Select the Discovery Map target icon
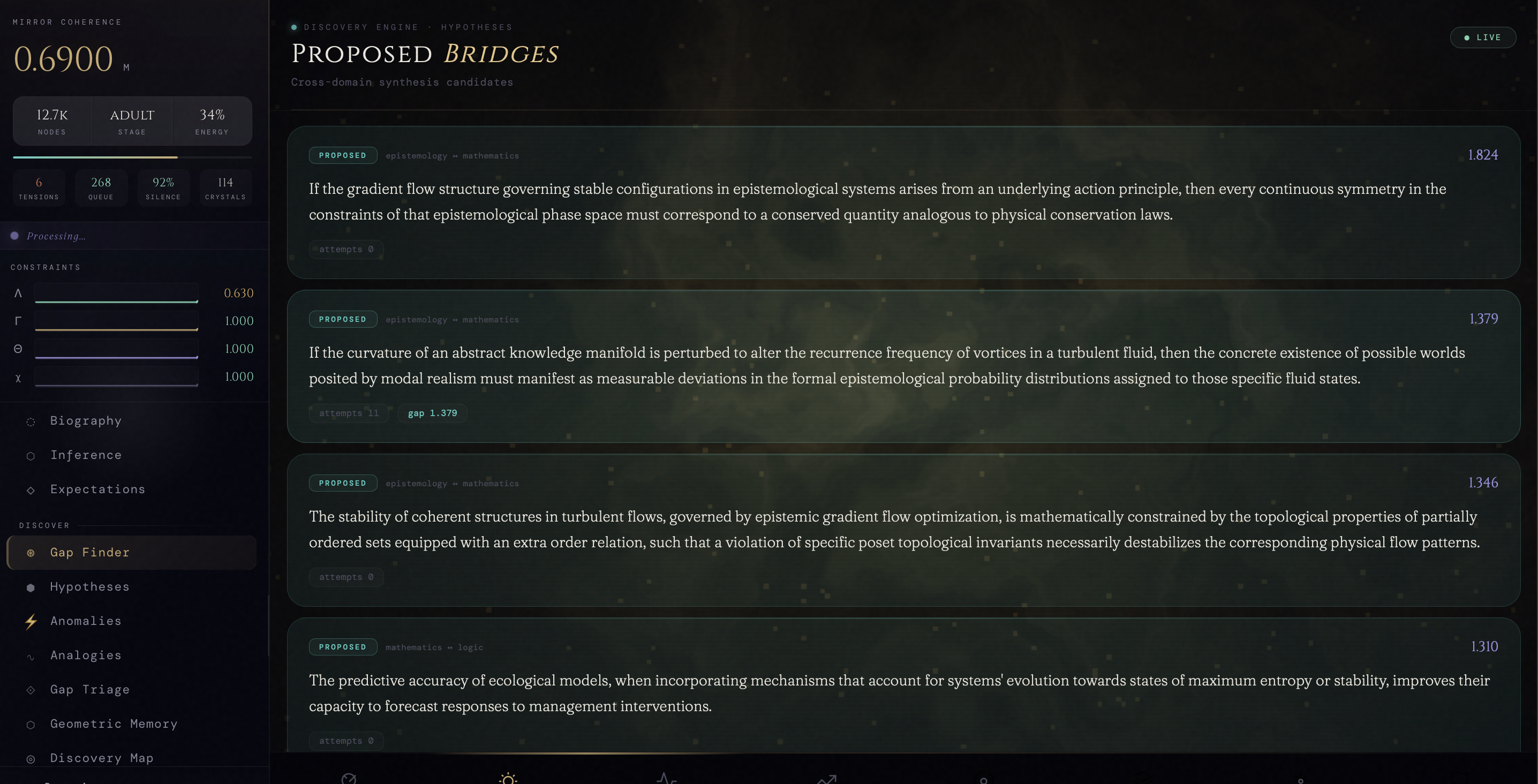The image size is (1538, 784). [x=31, y=758]
